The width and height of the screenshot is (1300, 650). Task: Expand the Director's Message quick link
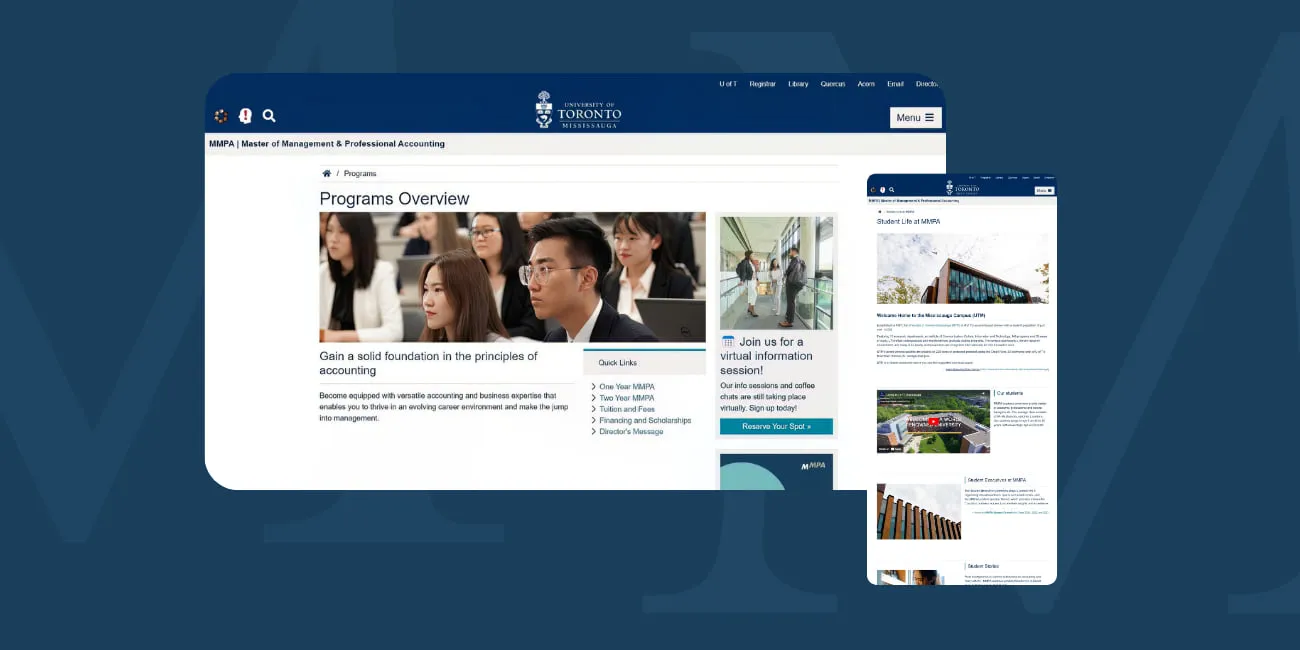pyautogui.click(x=630, y=432)
